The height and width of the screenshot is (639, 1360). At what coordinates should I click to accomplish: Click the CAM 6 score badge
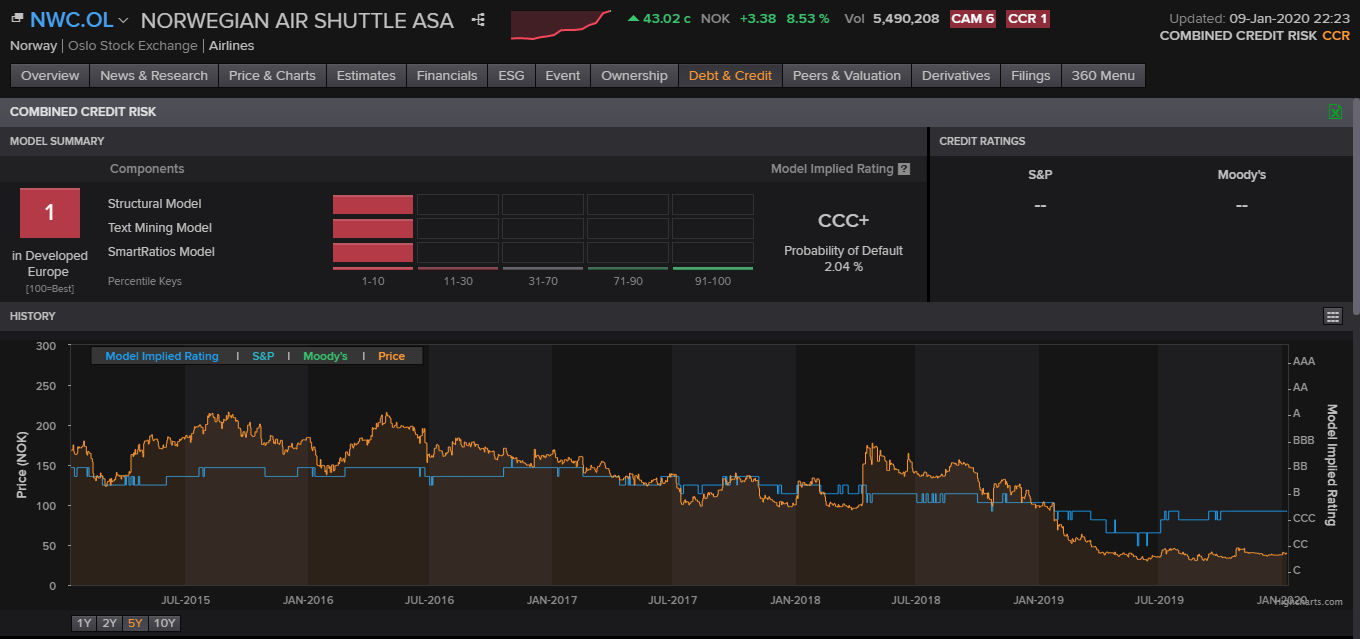(x=973, y=19)
